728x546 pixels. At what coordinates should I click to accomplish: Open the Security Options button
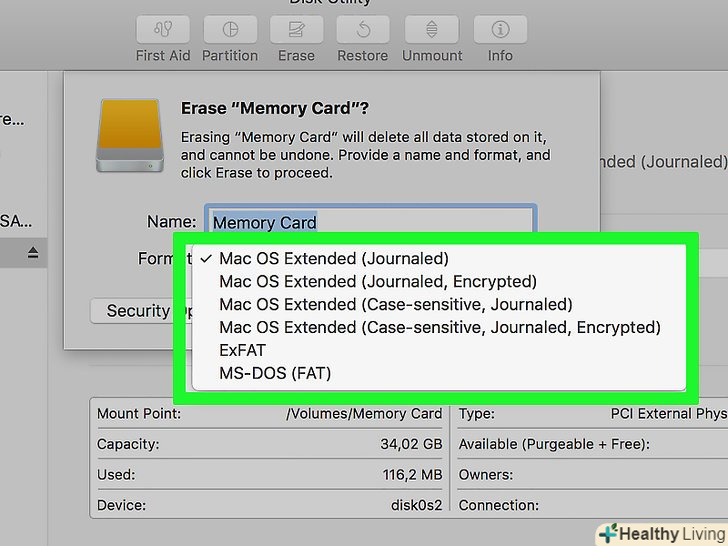tap(135, 311)
